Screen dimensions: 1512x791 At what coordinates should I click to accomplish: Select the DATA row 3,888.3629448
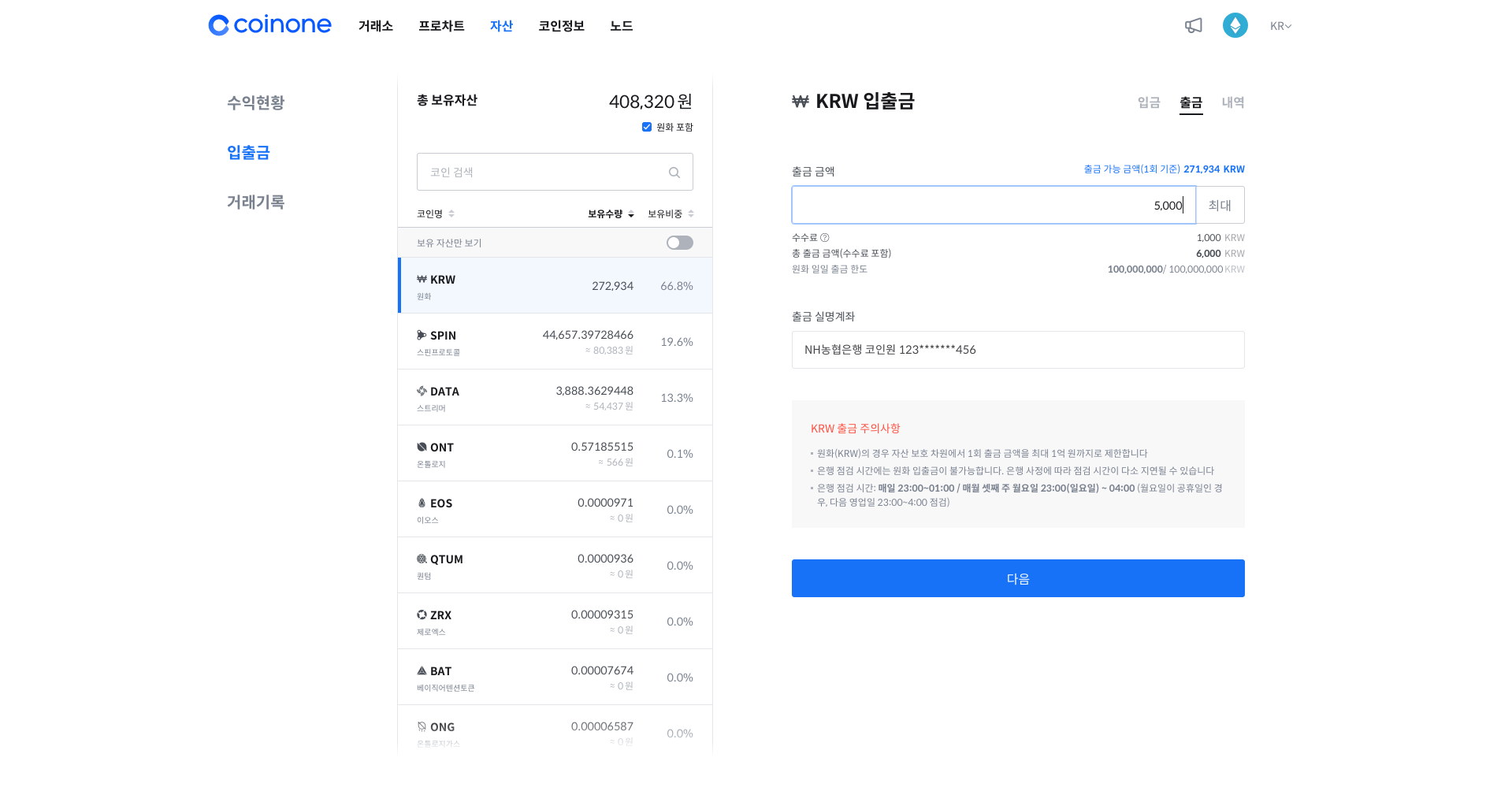(555, 397)
